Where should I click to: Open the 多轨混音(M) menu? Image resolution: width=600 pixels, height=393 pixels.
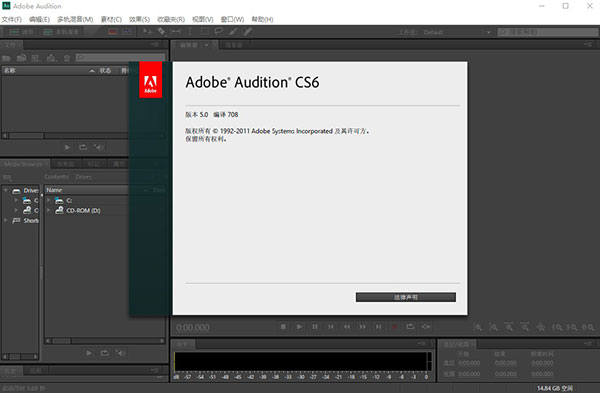[75, 19]
